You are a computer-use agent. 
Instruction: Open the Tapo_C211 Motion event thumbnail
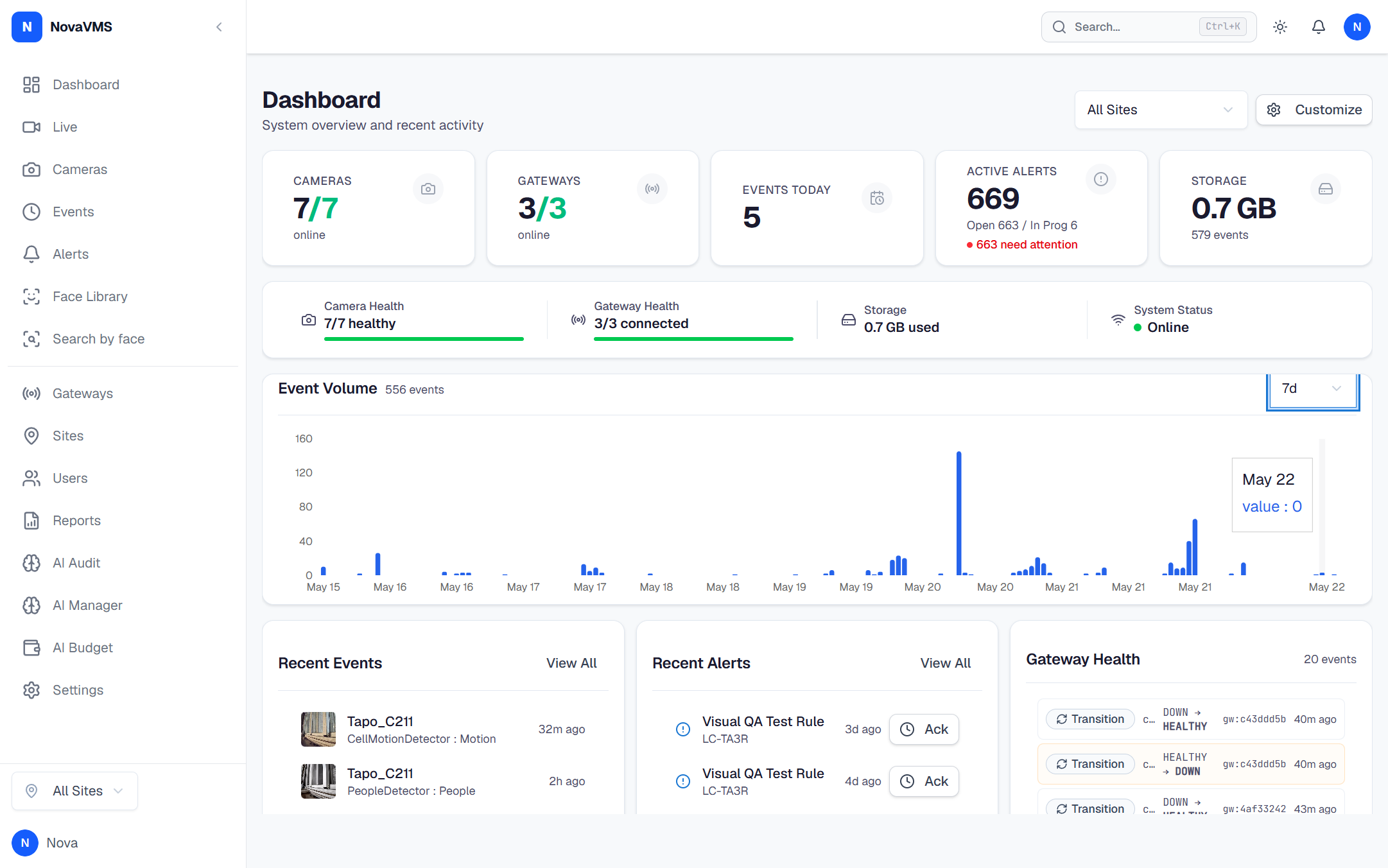pos(318,729)
